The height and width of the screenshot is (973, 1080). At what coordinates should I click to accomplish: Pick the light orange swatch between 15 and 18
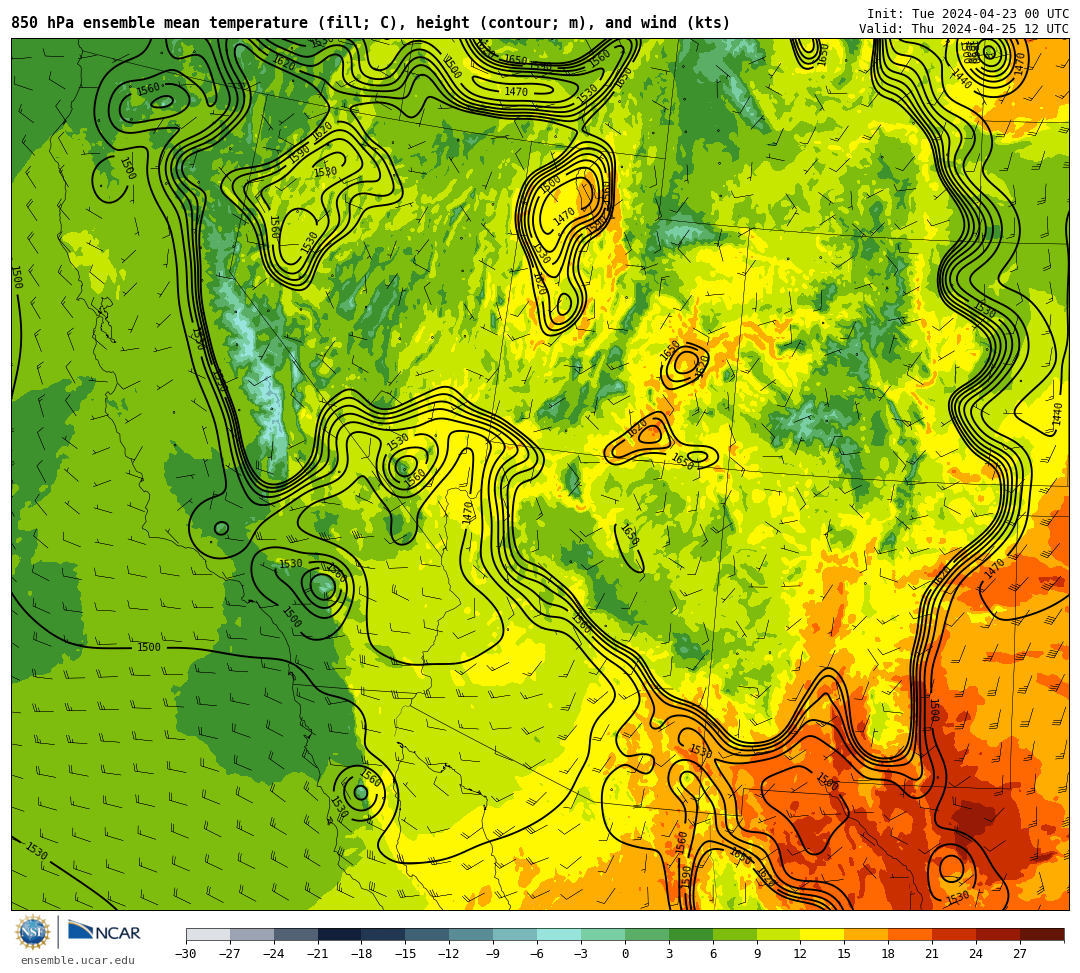(866, 934)
